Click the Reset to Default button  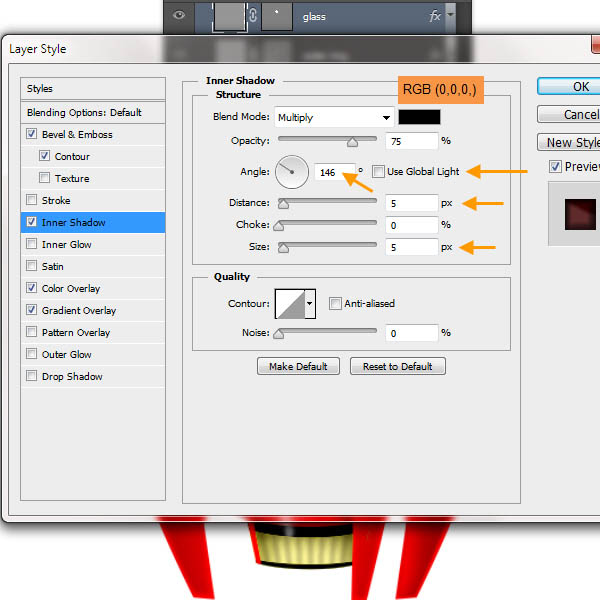pyautogui.click(x=397, y=367)
